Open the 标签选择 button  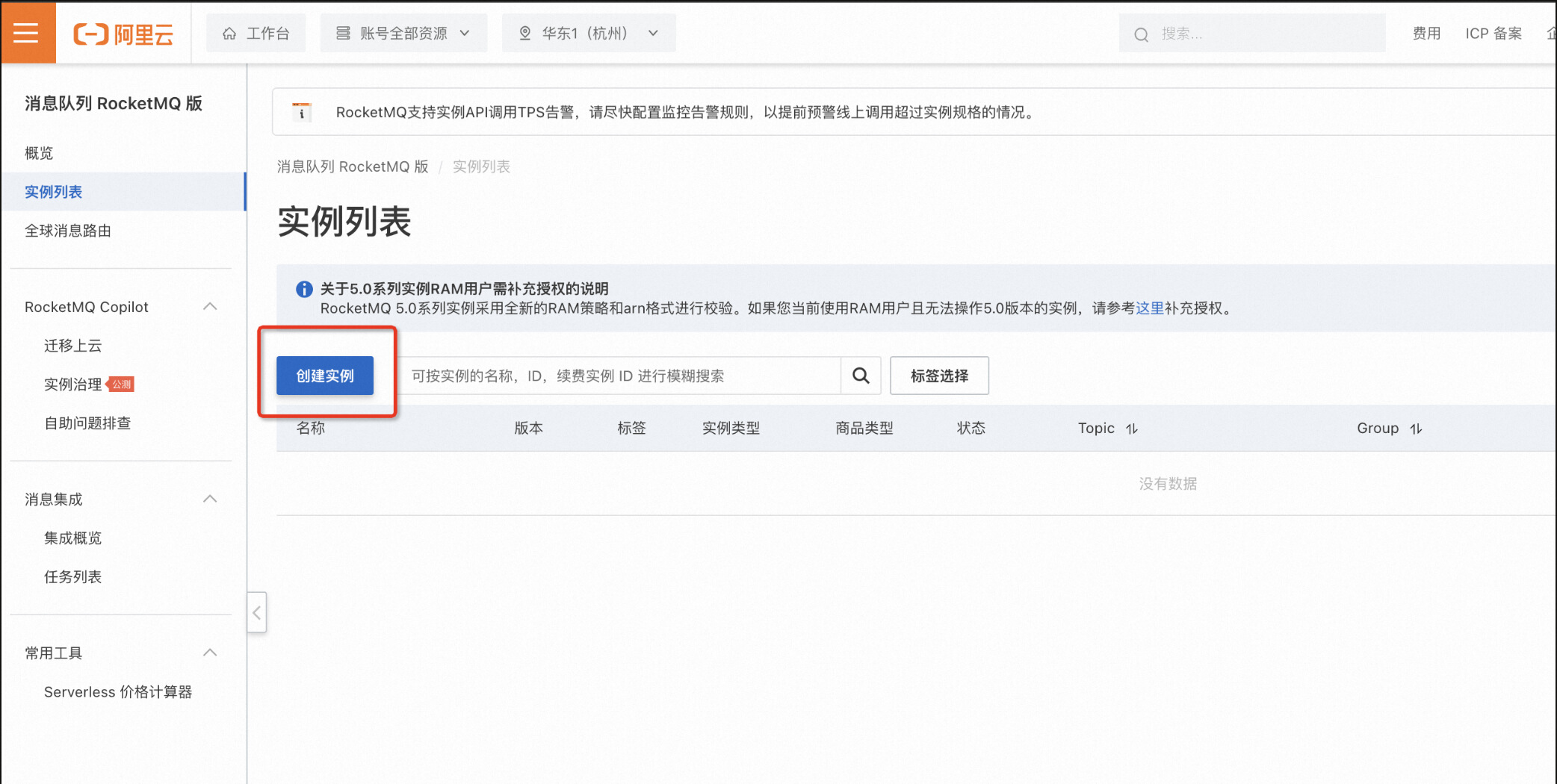(x=939, y=376)
